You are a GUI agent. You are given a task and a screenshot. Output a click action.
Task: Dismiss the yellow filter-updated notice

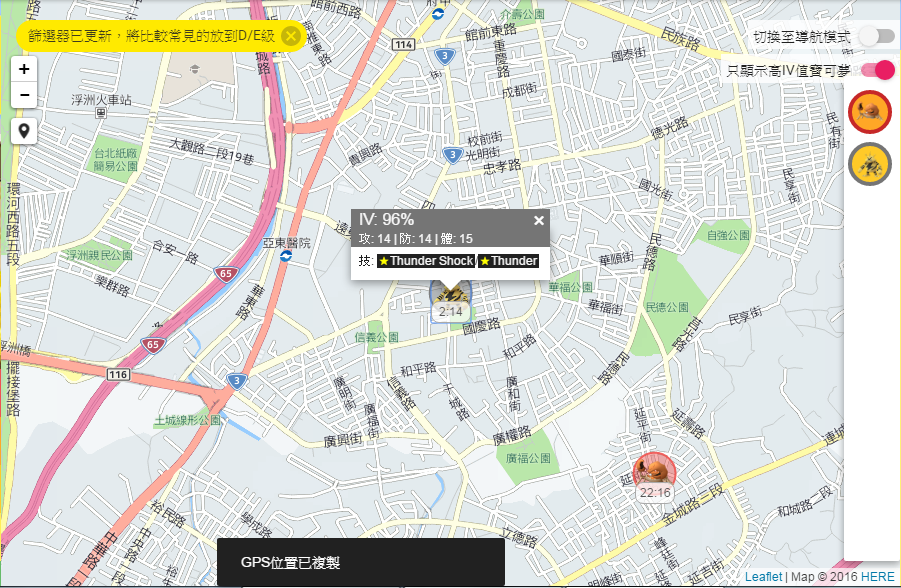click(291, 36)
